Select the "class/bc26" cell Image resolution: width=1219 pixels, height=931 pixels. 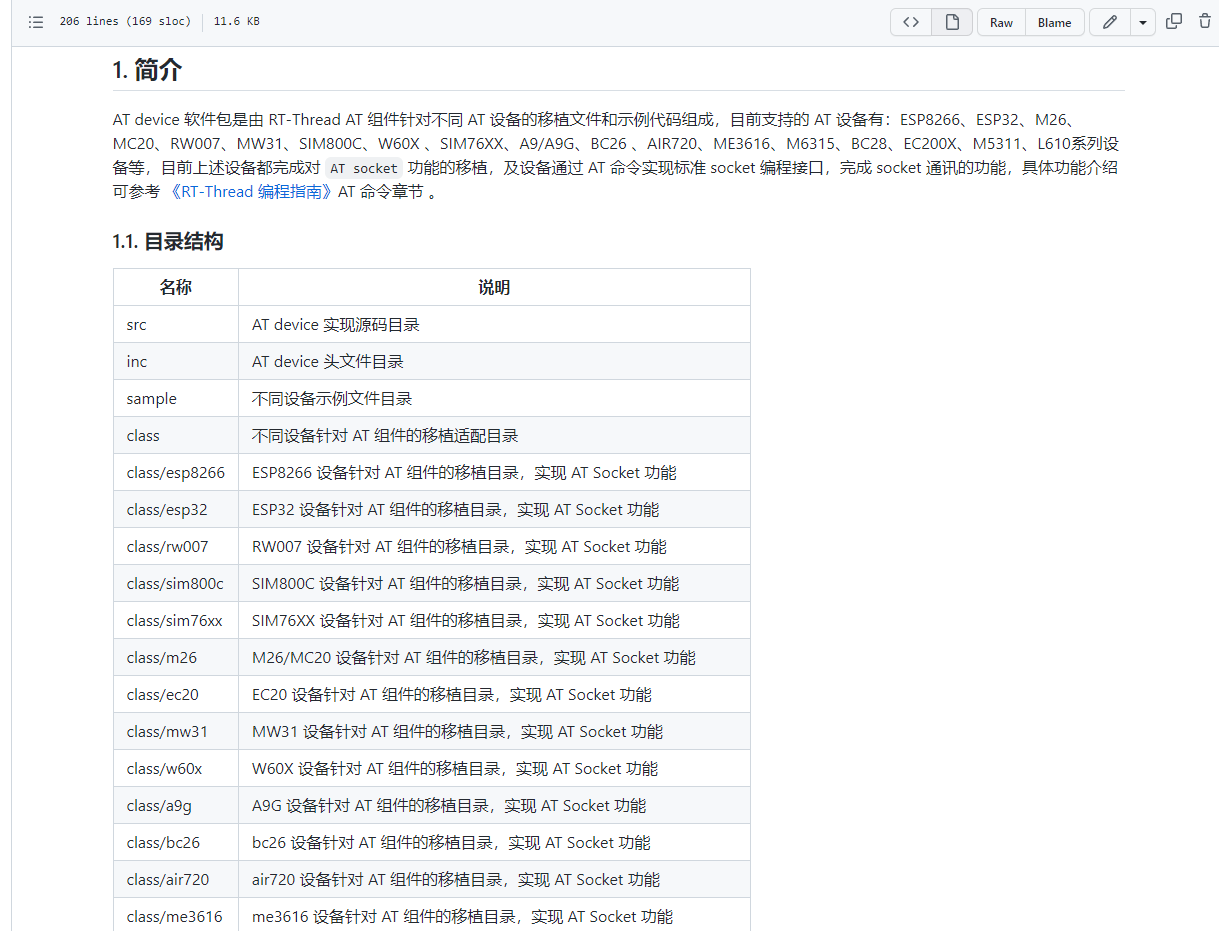[176, 842]
